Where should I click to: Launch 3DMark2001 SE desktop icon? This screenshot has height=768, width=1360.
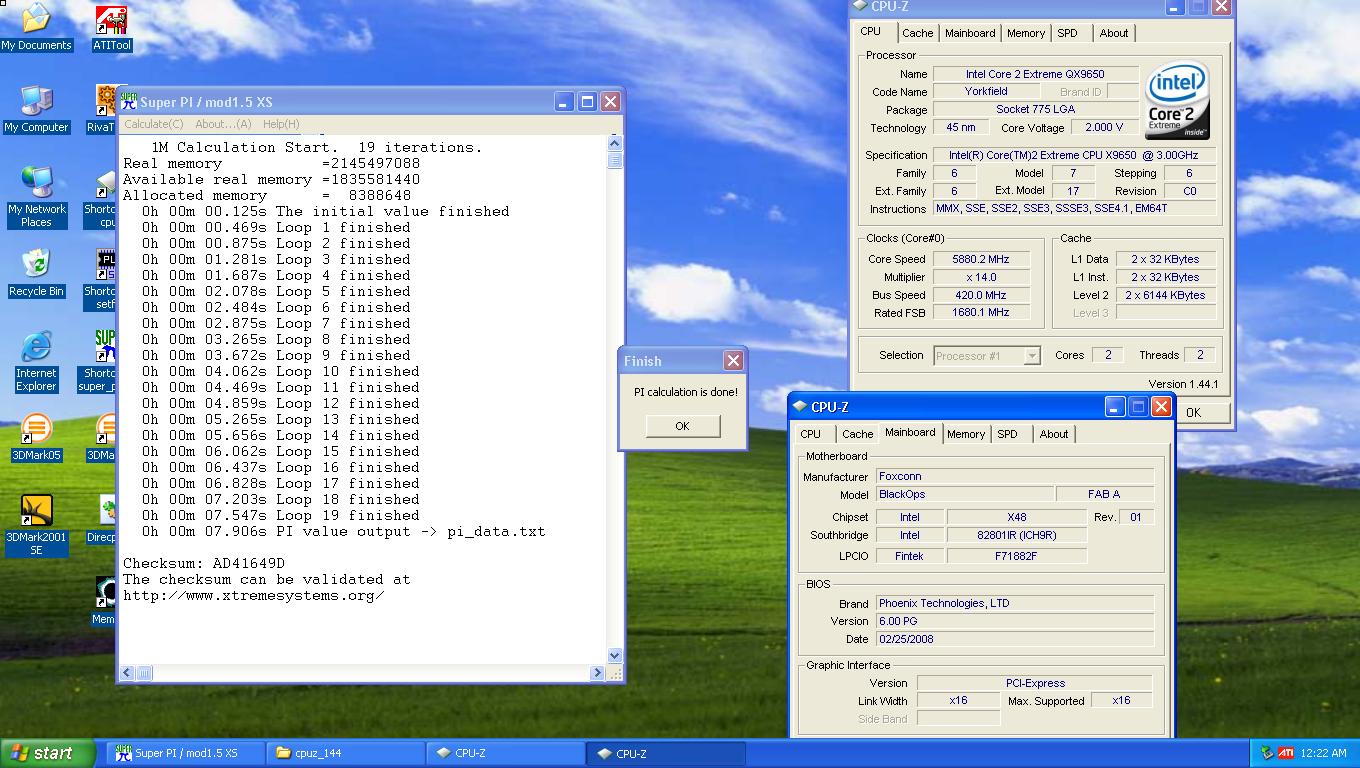tap(36, 526)
